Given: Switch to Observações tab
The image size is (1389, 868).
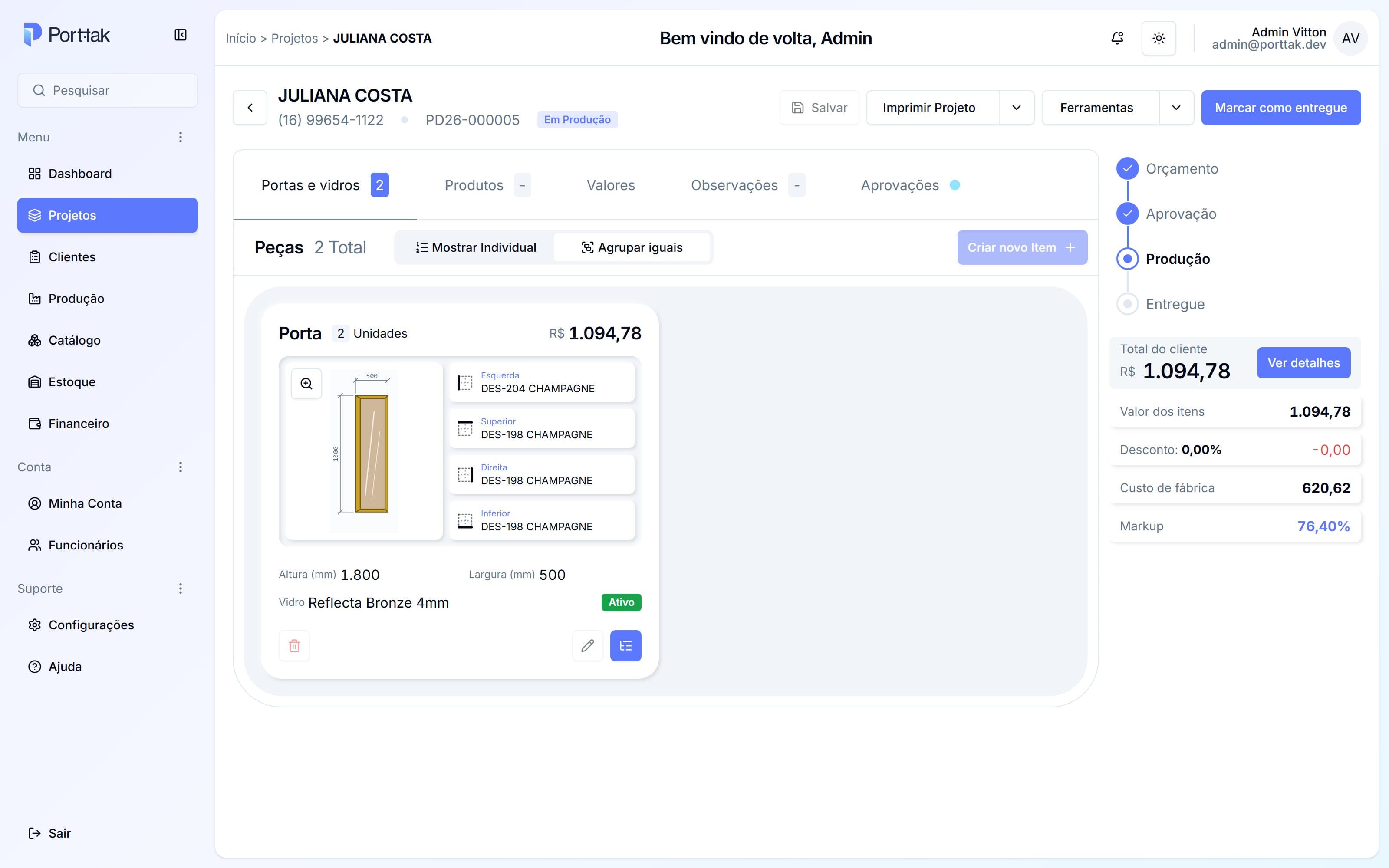Looking at the screenshot, I should pos(747,185).
